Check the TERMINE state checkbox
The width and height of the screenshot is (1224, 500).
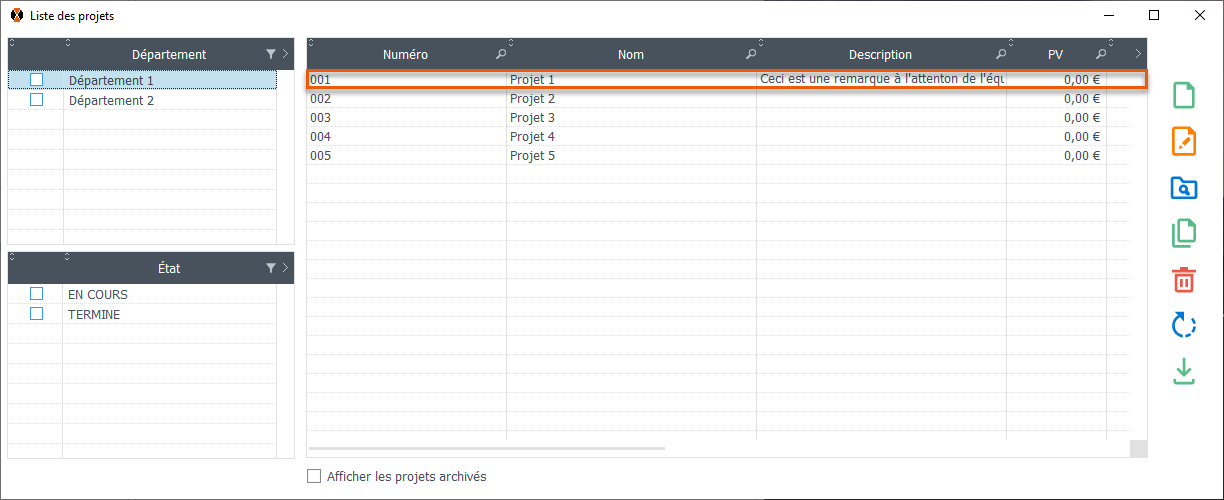coord(37,314)
